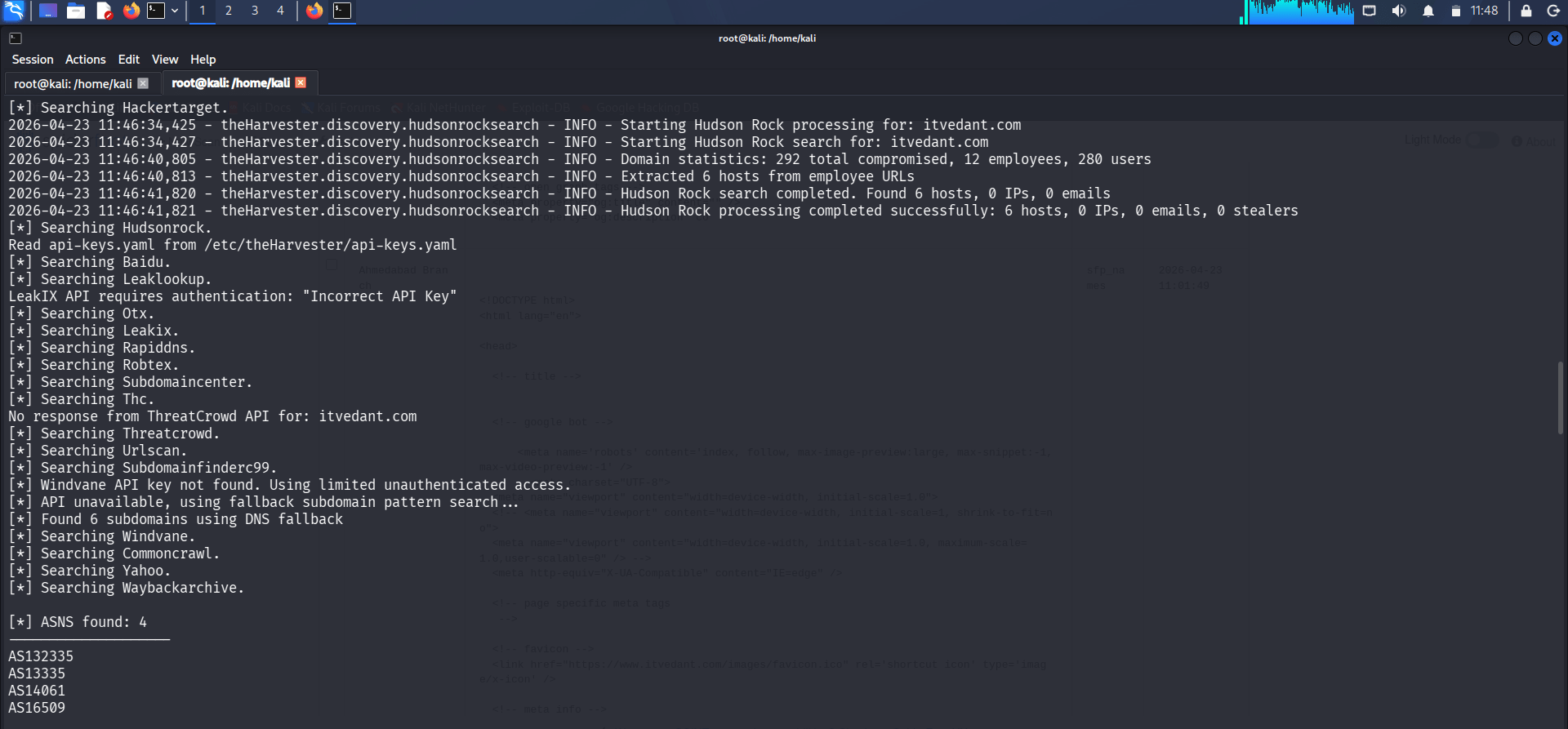Open the Help menu
The image size is (1568, 729).
203,60
